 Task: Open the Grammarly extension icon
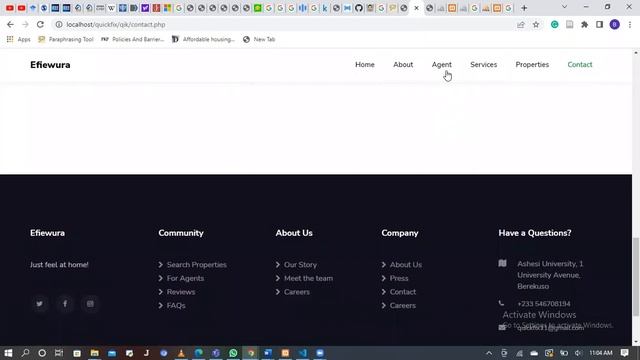pos(554,24)
